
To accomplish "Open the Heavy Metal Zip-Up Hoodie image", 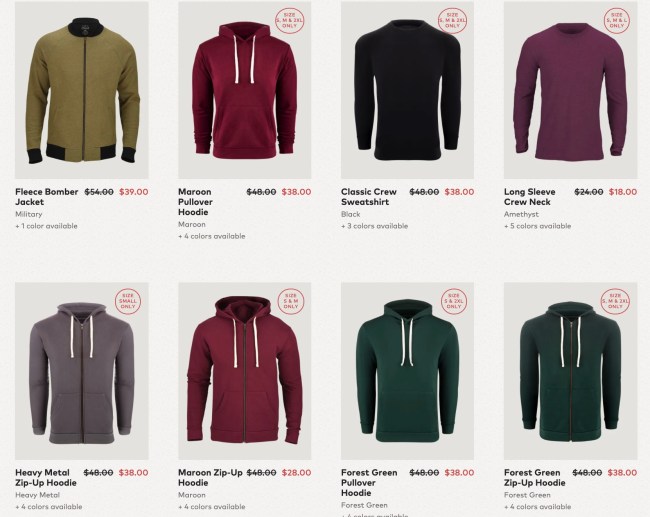I will [82, 371].
